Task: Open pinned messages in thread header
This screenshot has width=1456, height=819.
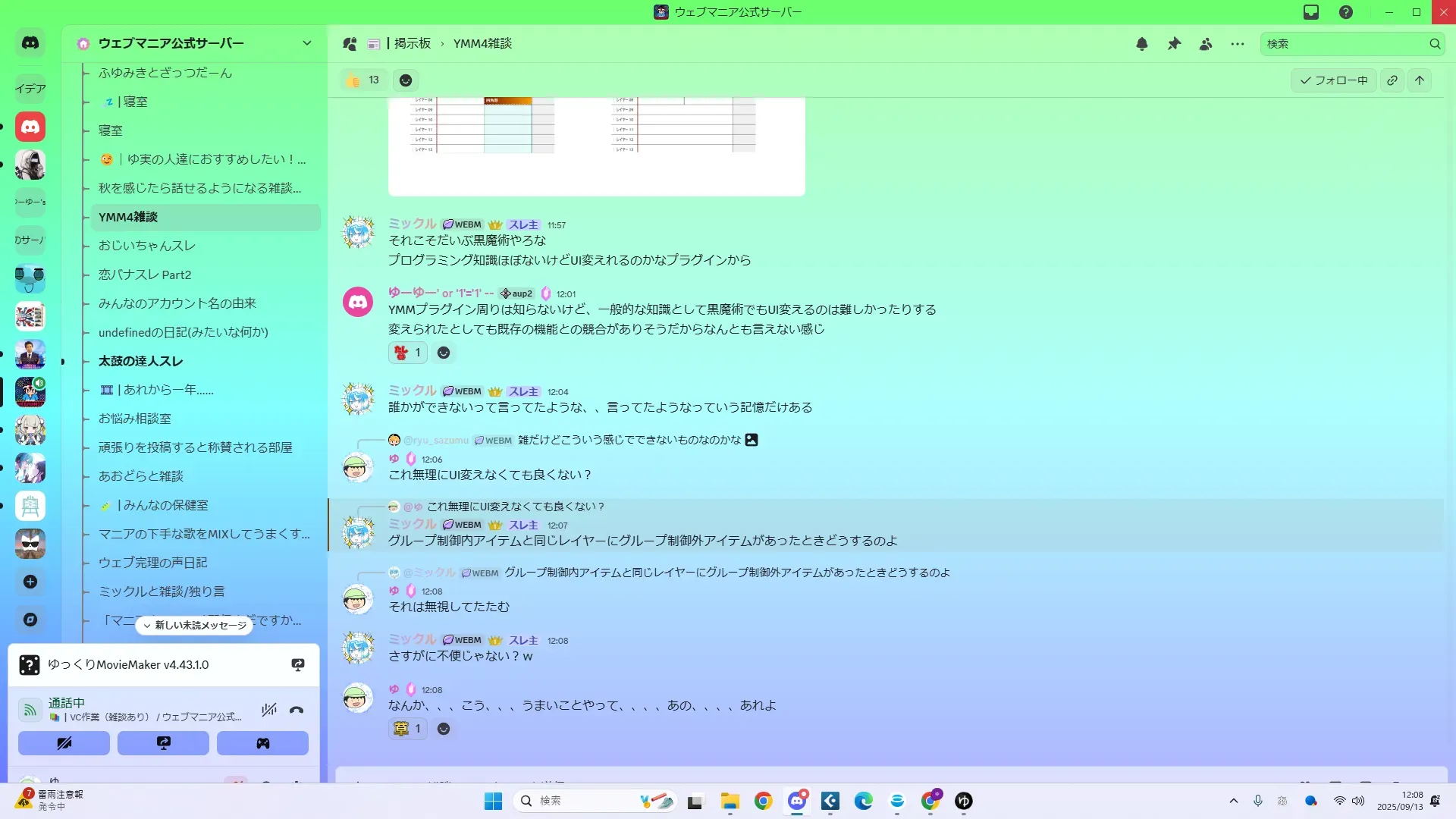Action: [1174, 44]
